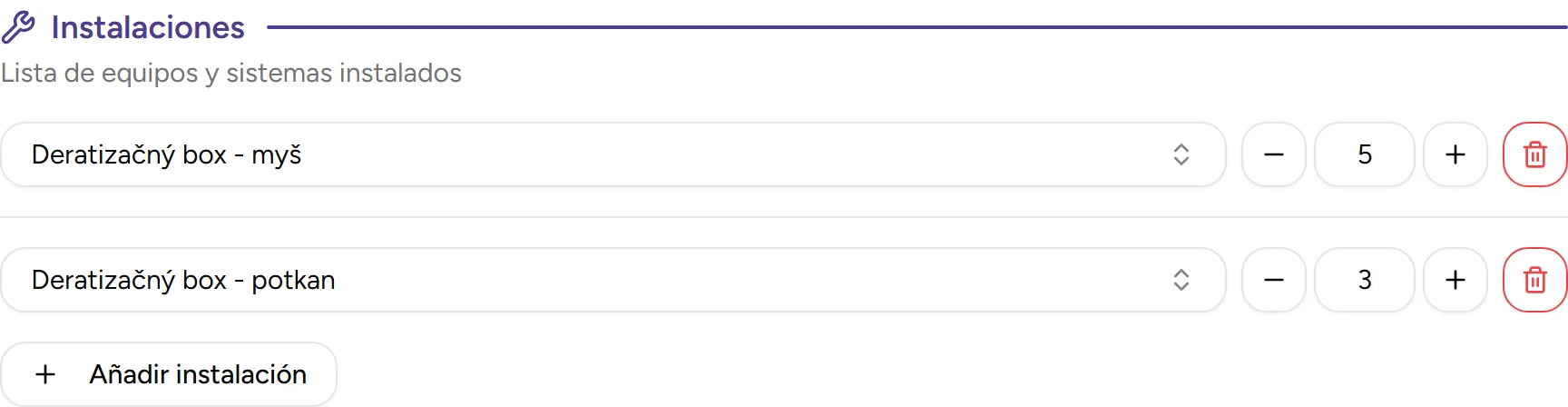This screenshot has width=1568, height=407.
Task: Click the 'Deratizačný box - potkan' text label
Action: pos(183,280)
